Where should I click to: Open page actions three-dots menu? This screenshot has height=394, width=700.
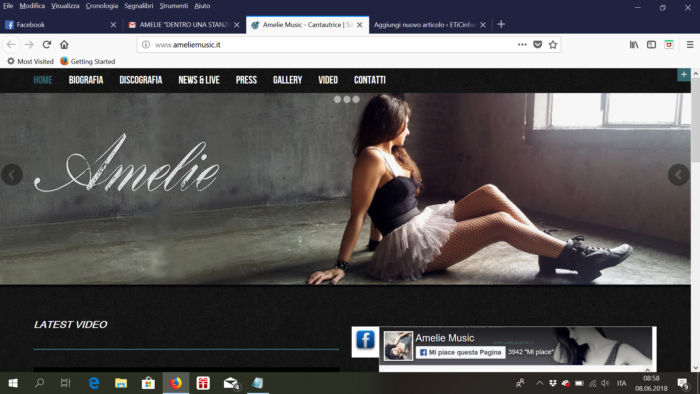522,45
